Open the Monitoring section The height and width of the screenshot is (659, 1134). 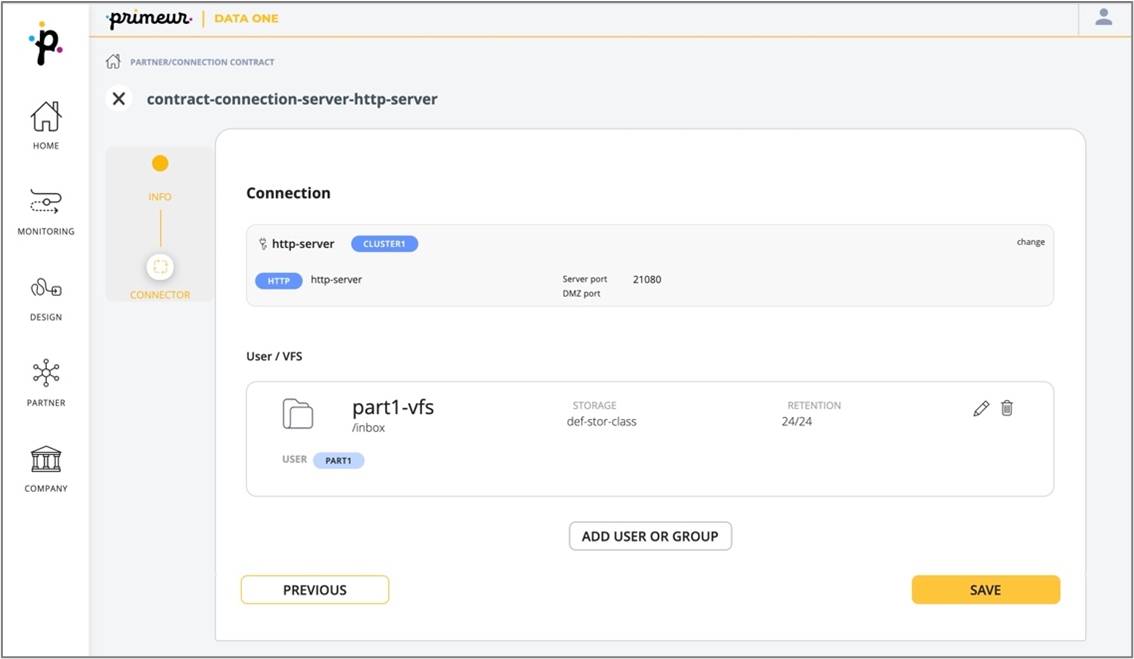pyautogui.click(x=46, y=211)
